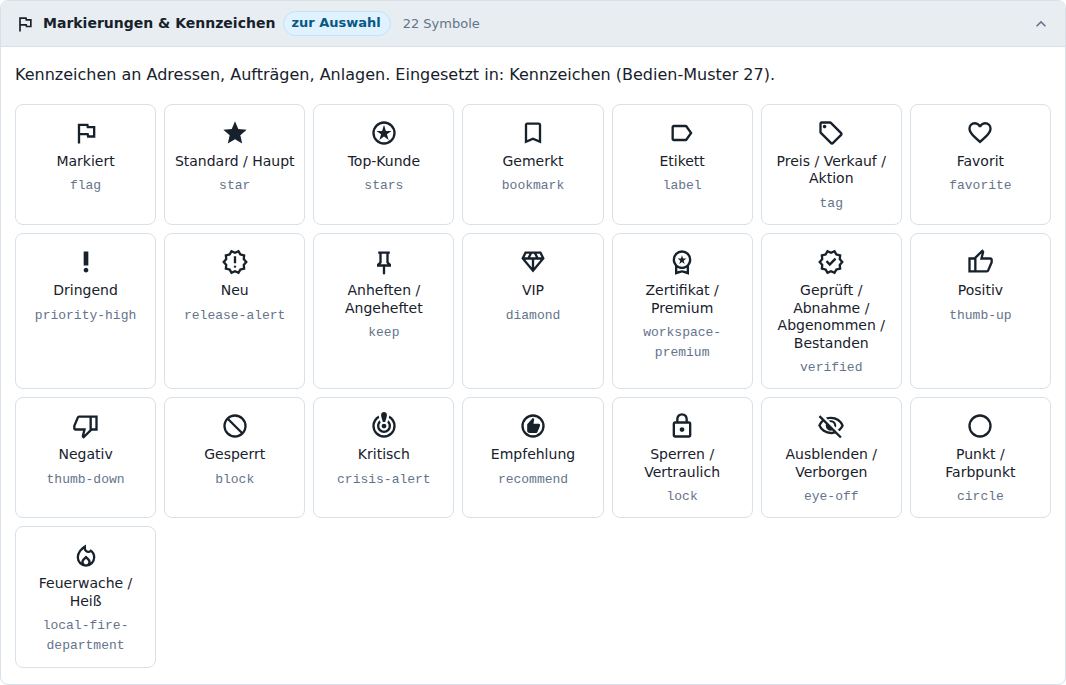Select the Zertifikat / Premium badge icon
This screenshot has width=1066, height=685.
pos(682,262)
